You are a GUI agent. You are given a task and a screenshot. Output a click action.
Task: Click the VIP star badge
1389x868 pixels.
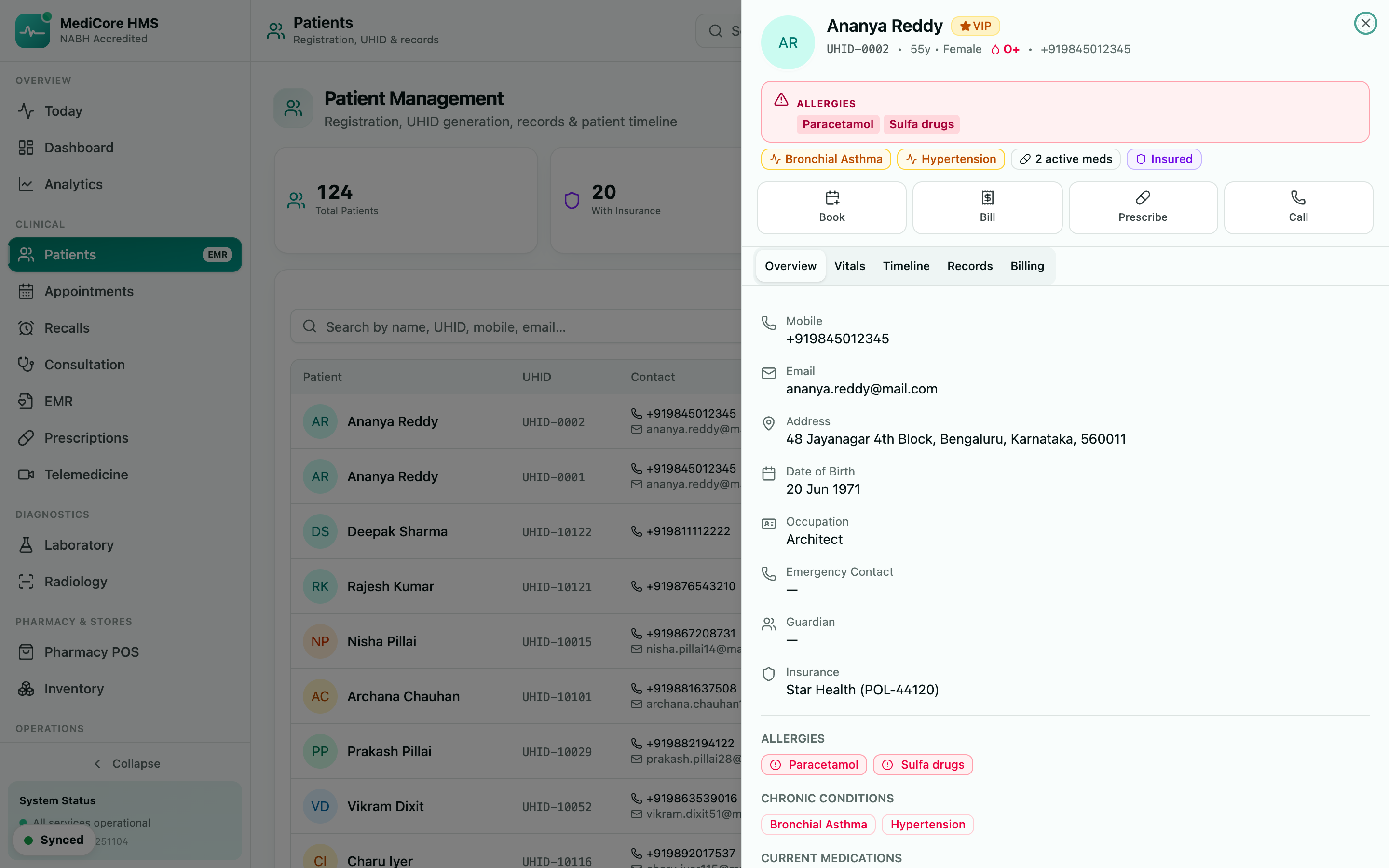click(x=975, y=26)
